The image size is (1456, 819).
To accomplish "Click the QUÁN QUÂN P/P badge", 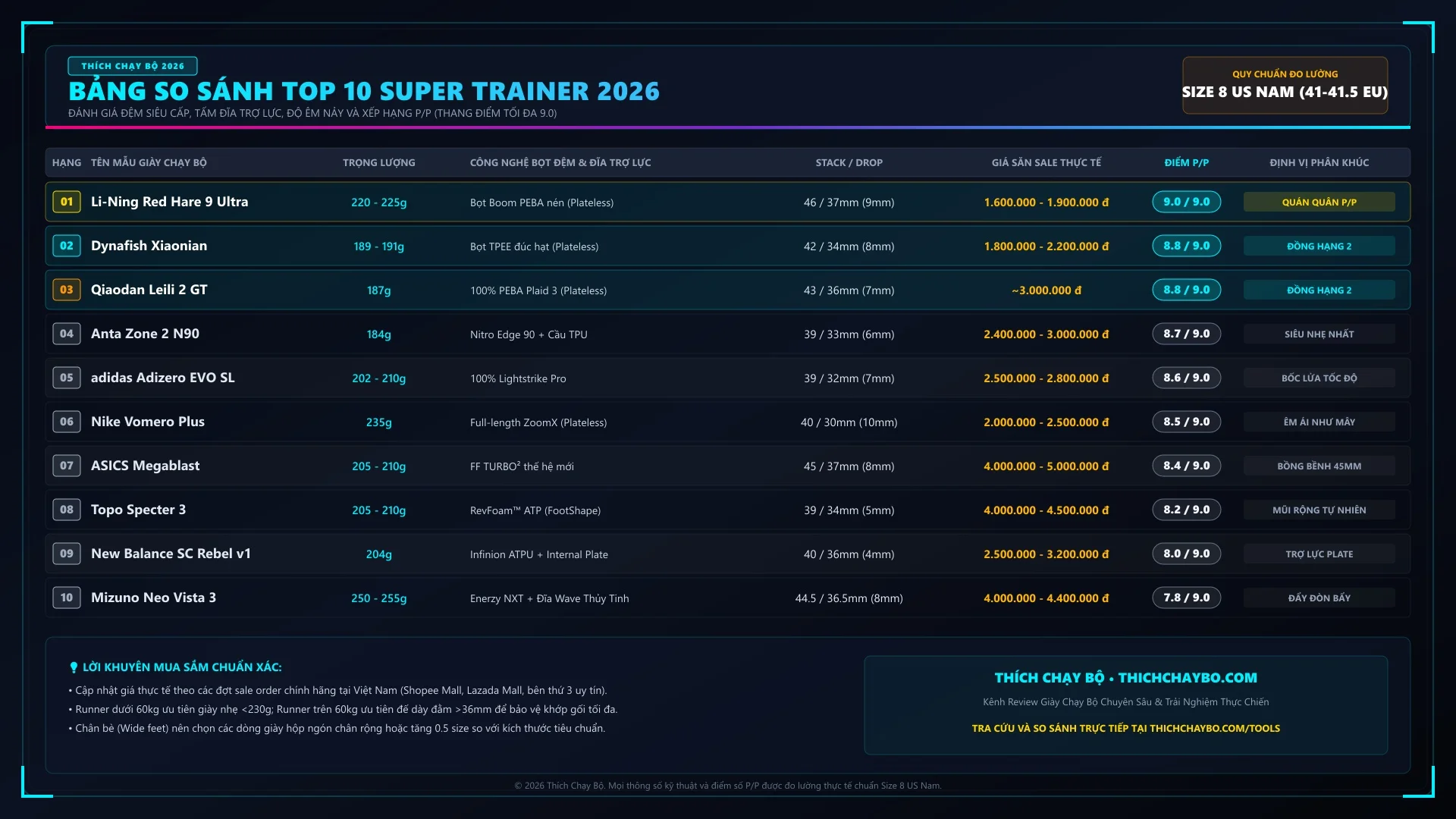I will [1319, 202].
